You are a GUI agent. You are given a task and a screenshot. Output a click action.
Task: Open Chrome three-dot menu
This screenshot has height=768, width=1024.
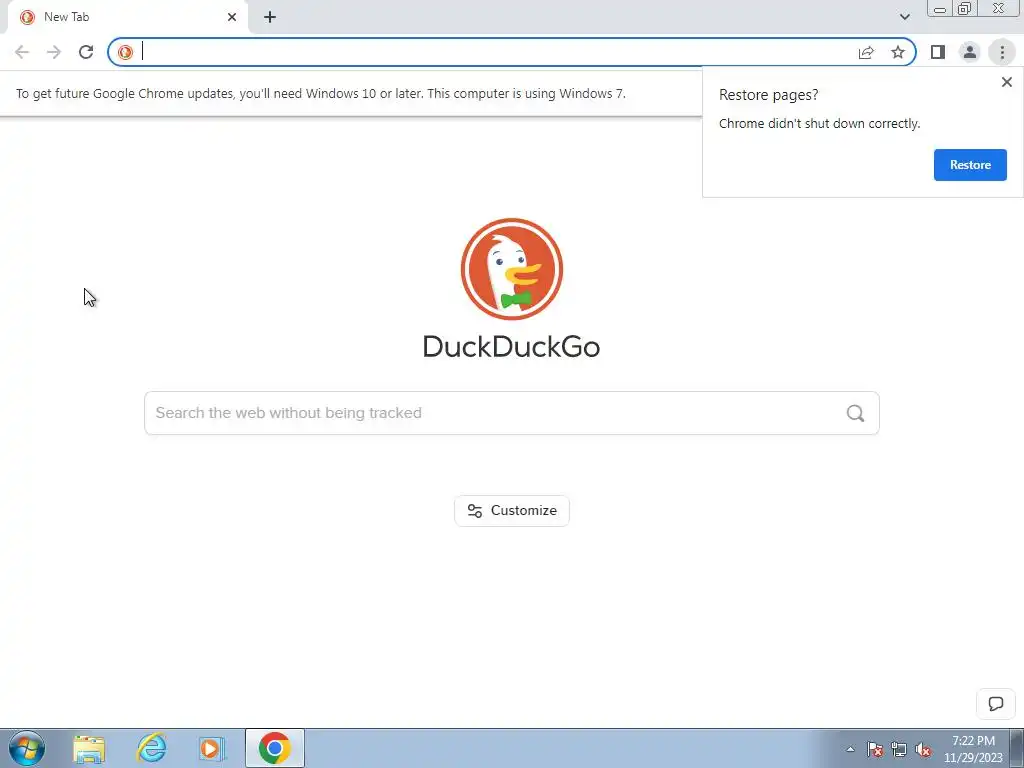click(1002, 52)
